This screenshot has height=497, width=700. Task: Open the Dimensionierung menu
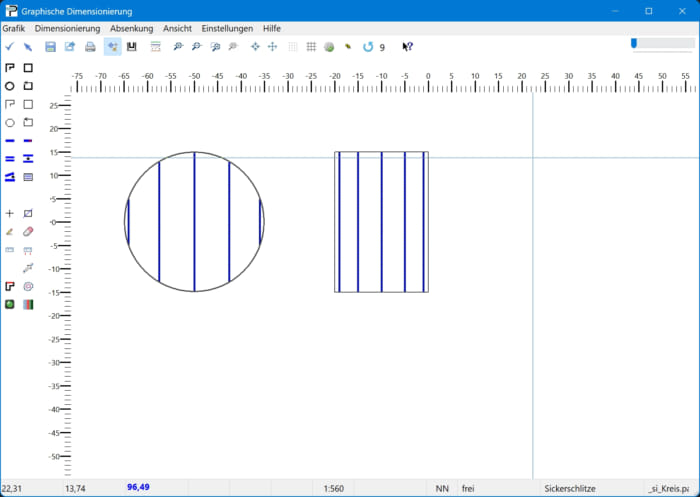coord(67,29)
